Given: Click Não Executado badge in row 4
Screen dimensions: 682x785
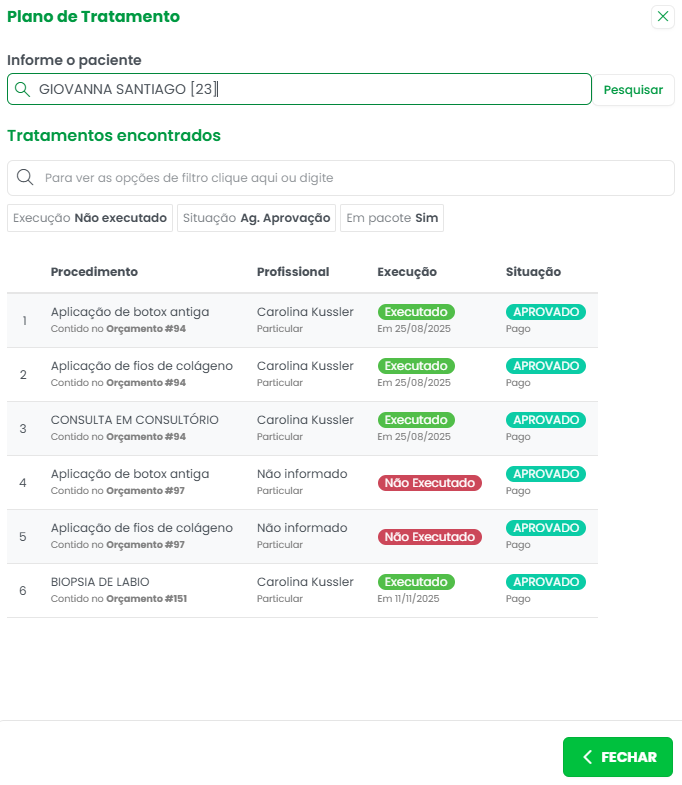Looking at the screenshot, I should (429, 483).
